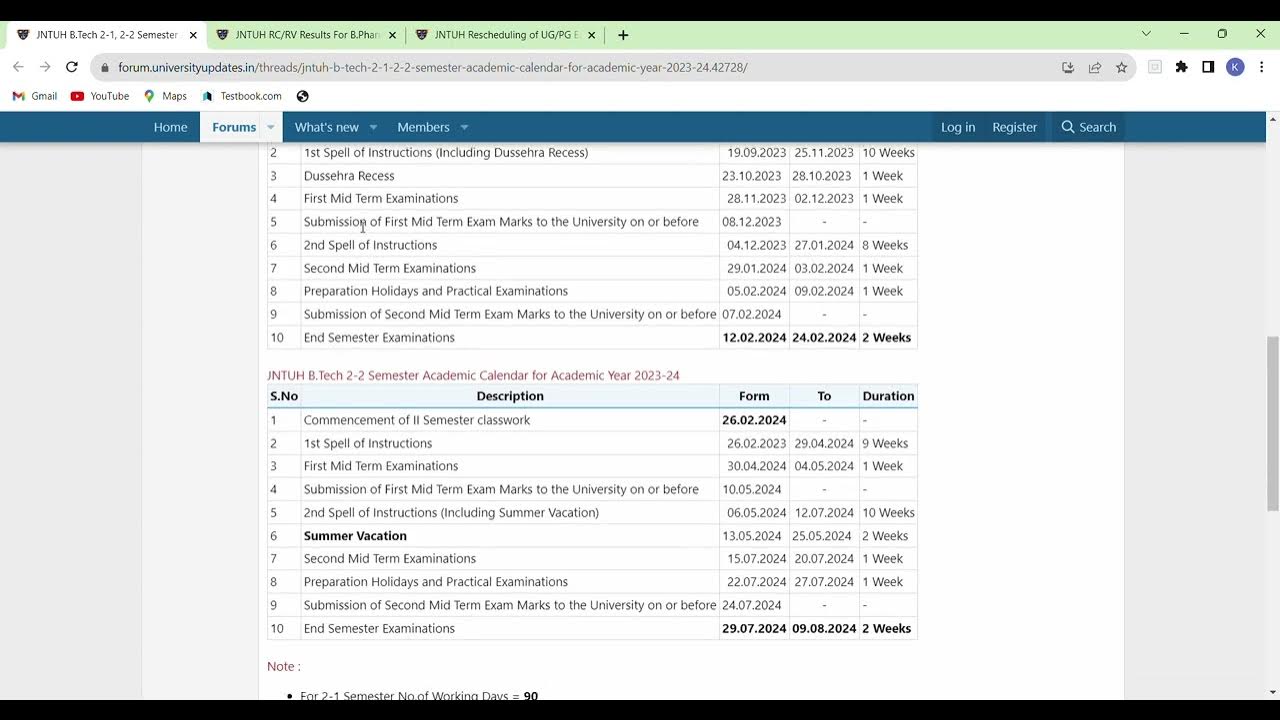Go back using the browser back arrow
The width and height of the screenshot is (1280, 720).
[18, 67]
